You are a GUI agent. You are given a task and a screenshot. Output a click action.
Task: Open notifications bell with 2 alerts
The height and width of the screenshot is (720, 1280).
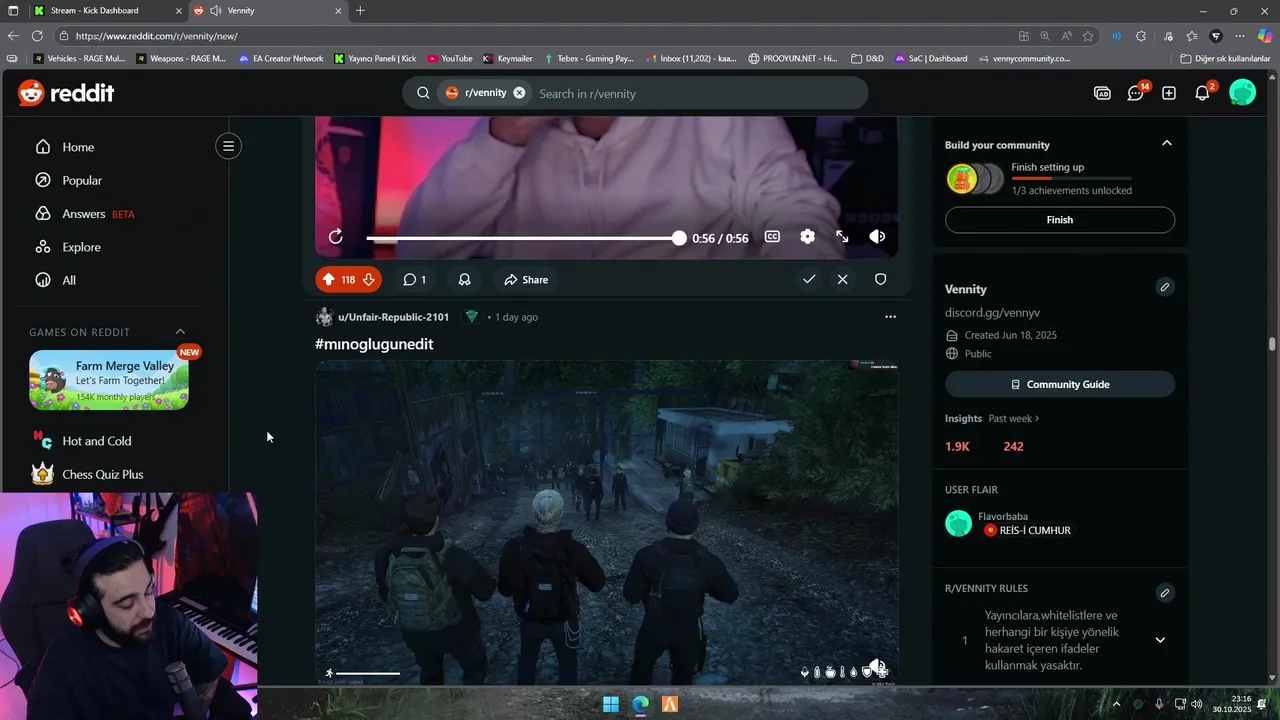point(1202,93)
